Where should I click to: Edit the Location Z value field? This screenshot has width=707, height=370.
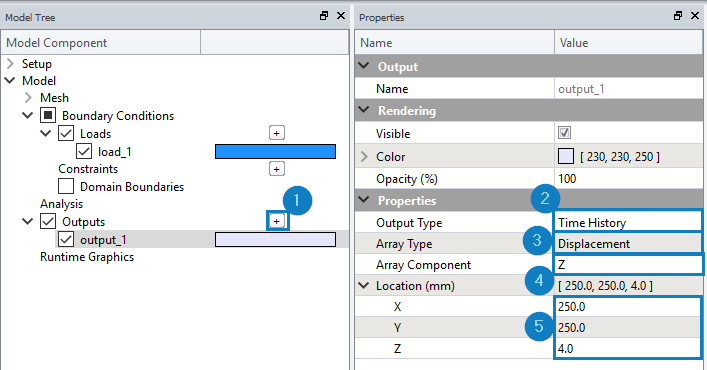(x=628, y=348)
